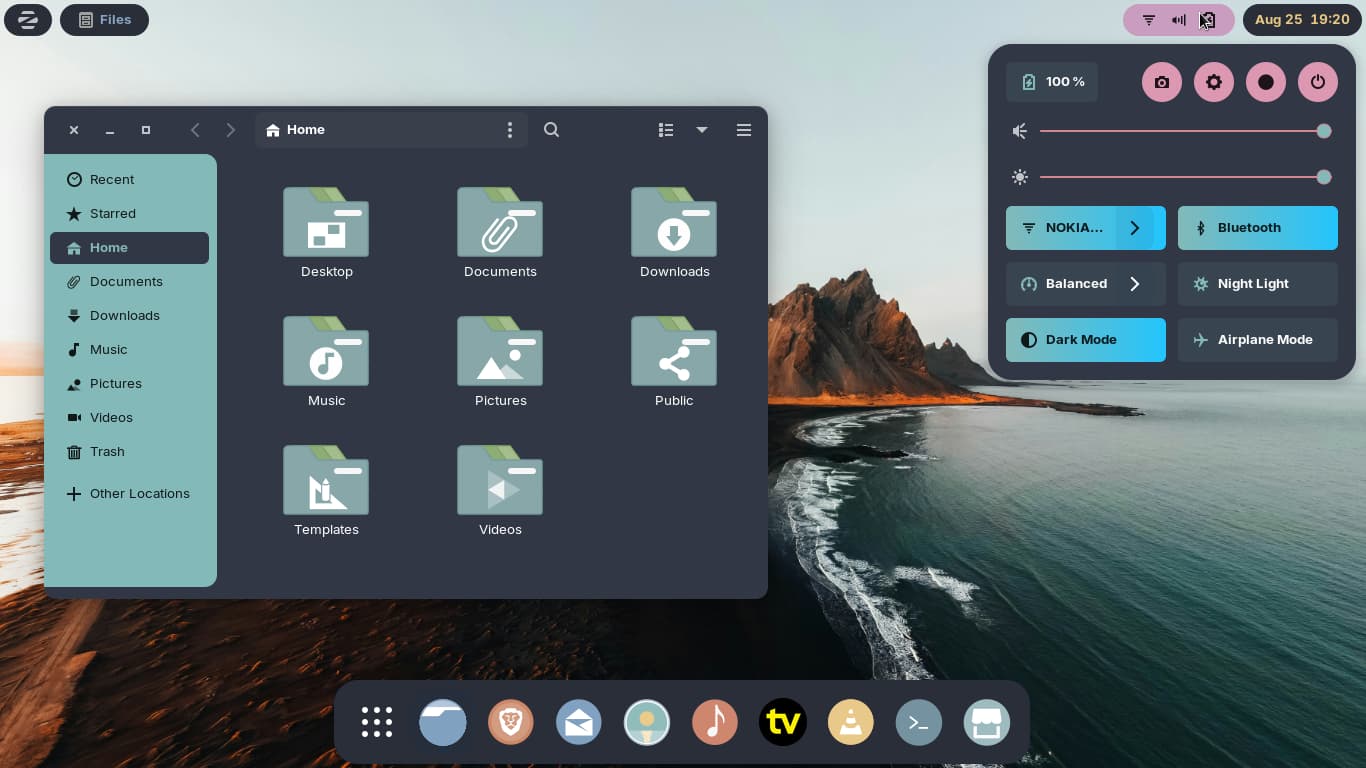
Task: Adjust the volume slider
Action: coord(1180,131)
